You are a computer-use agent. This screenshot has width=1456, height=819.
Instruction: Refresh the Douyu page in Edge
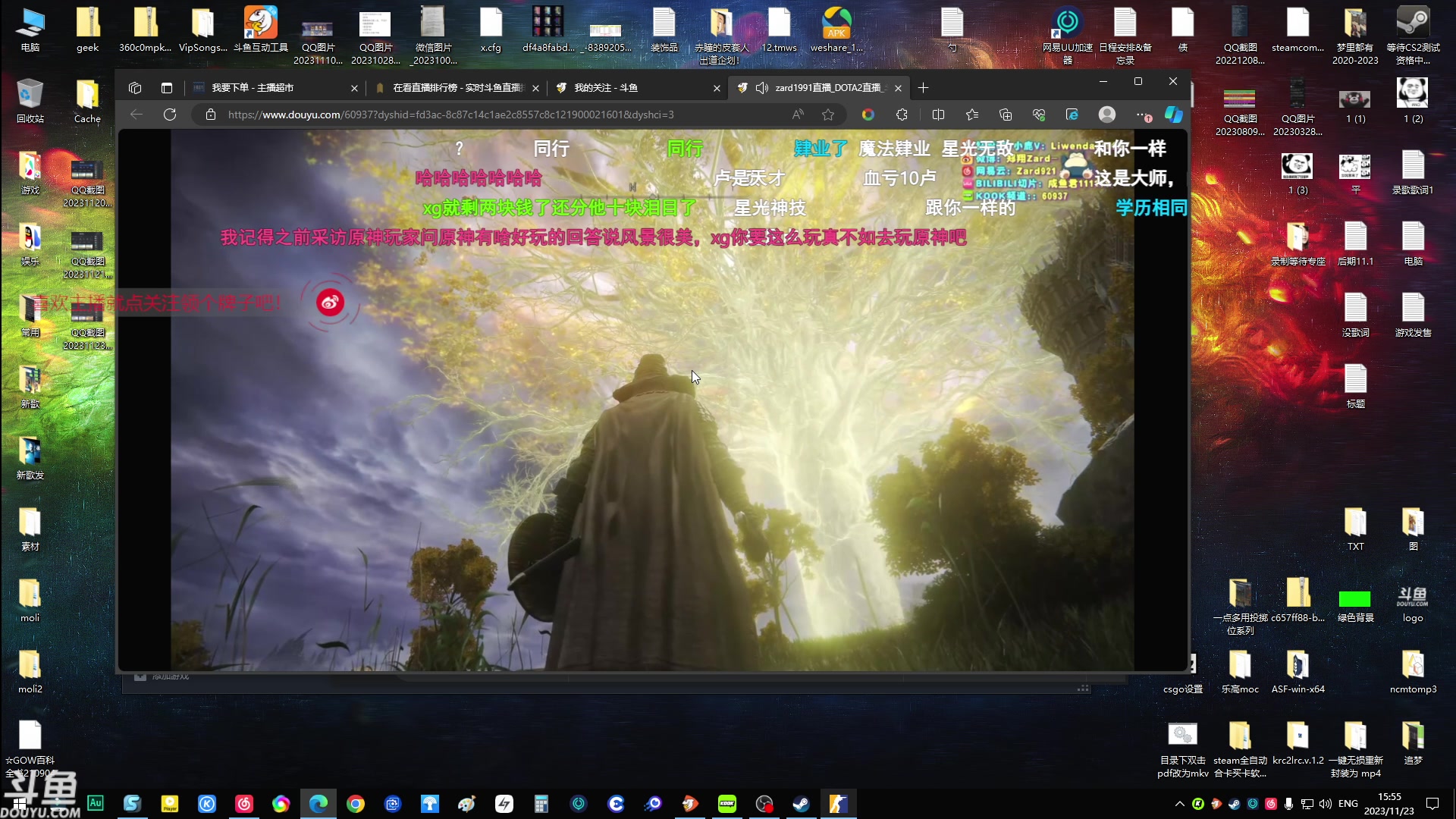click(170, 115)
